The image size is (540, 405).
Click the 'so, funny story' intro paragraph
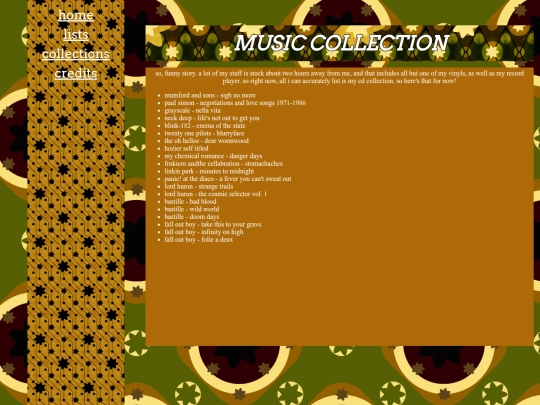340,77
